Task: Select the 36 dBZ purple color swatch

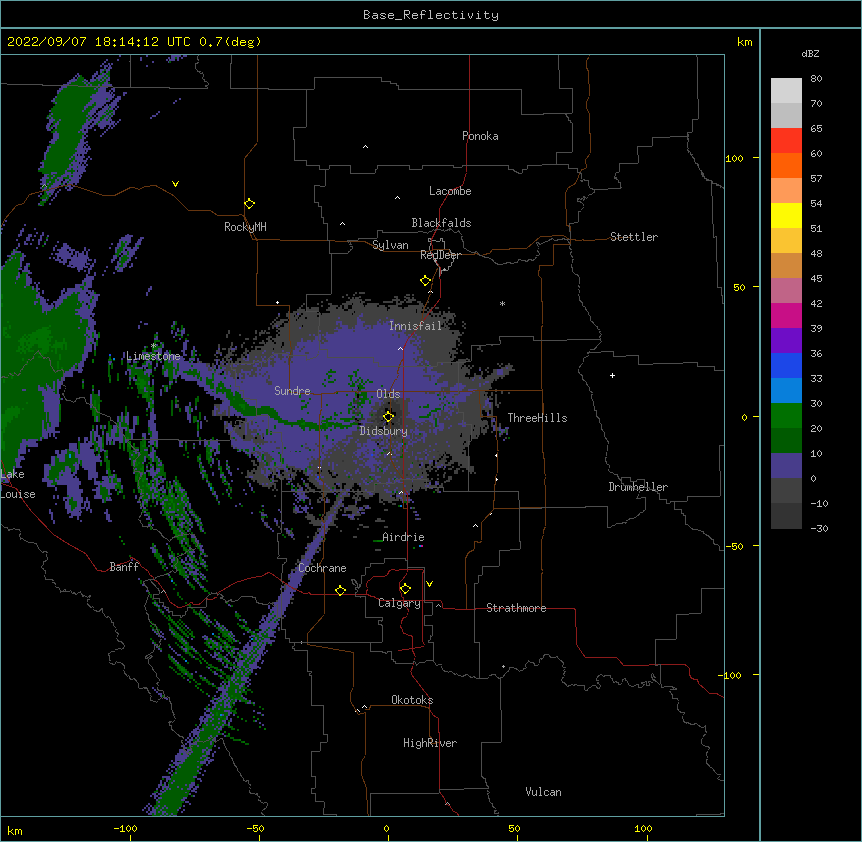Action: [786, 340]
